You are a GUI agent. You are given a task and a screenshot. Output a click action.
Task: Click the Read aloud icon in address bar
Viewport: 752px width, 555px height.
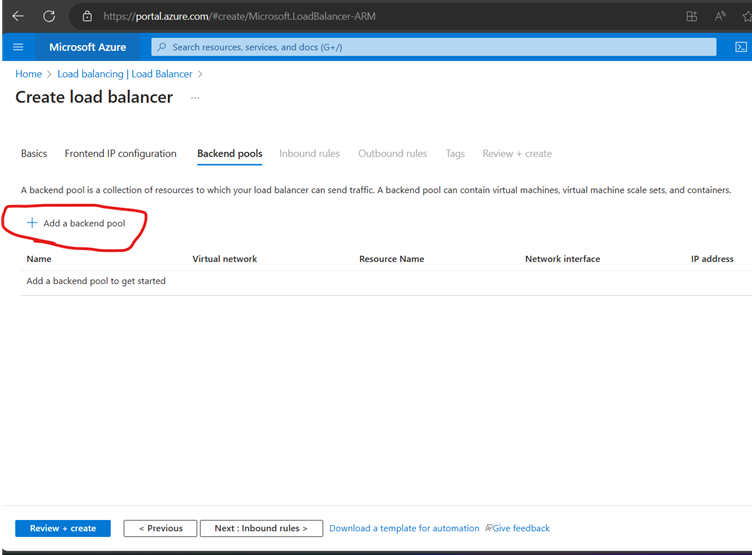point(720,16)
